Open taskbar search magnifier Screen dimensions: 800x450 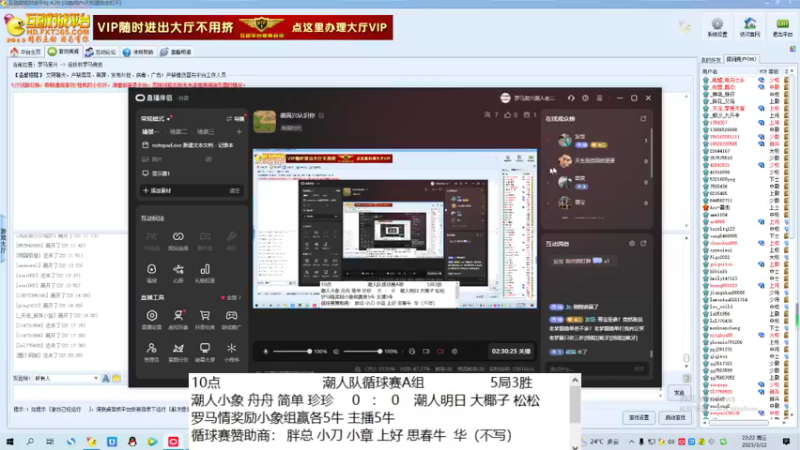30,441
